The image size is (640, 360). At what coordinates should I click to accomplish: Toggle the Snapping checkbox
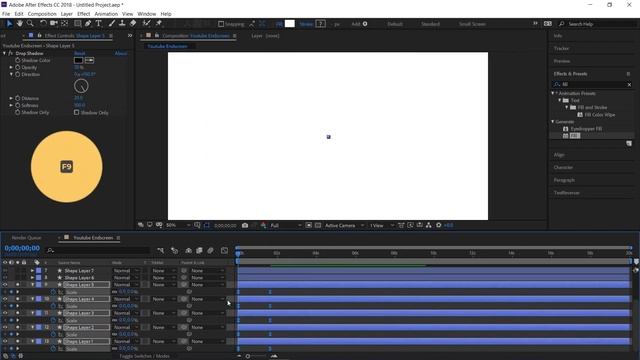221,24
